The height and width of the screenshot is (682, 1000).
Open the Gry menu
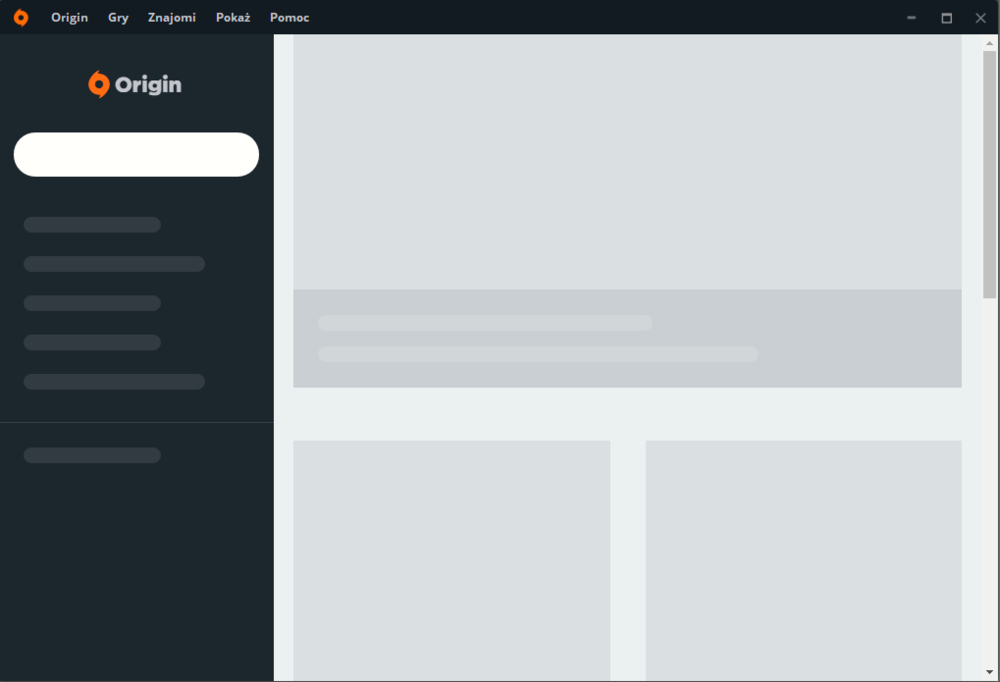[x=118, y=18]
